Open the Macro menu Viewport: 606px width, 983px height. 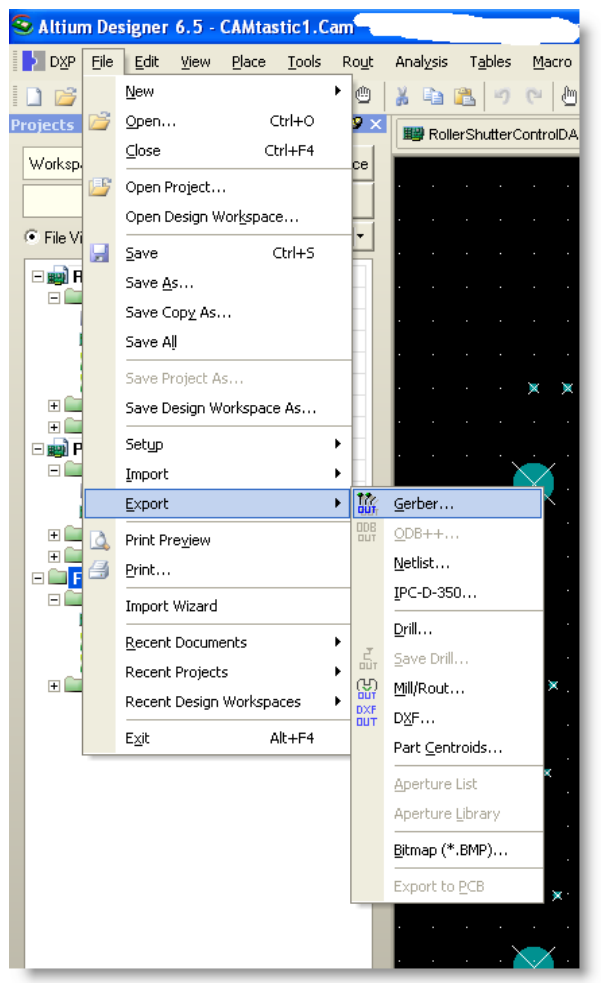click(x=552, y=61)
